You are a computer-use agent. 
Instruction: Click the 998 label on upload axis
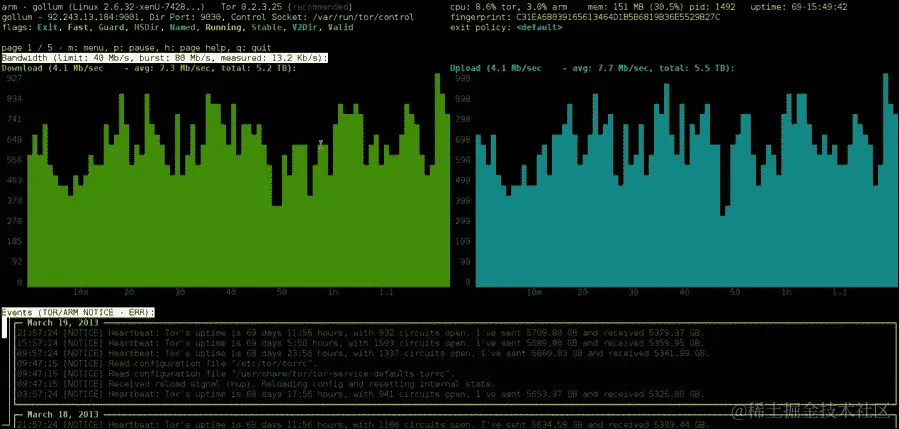click(463, 79)
